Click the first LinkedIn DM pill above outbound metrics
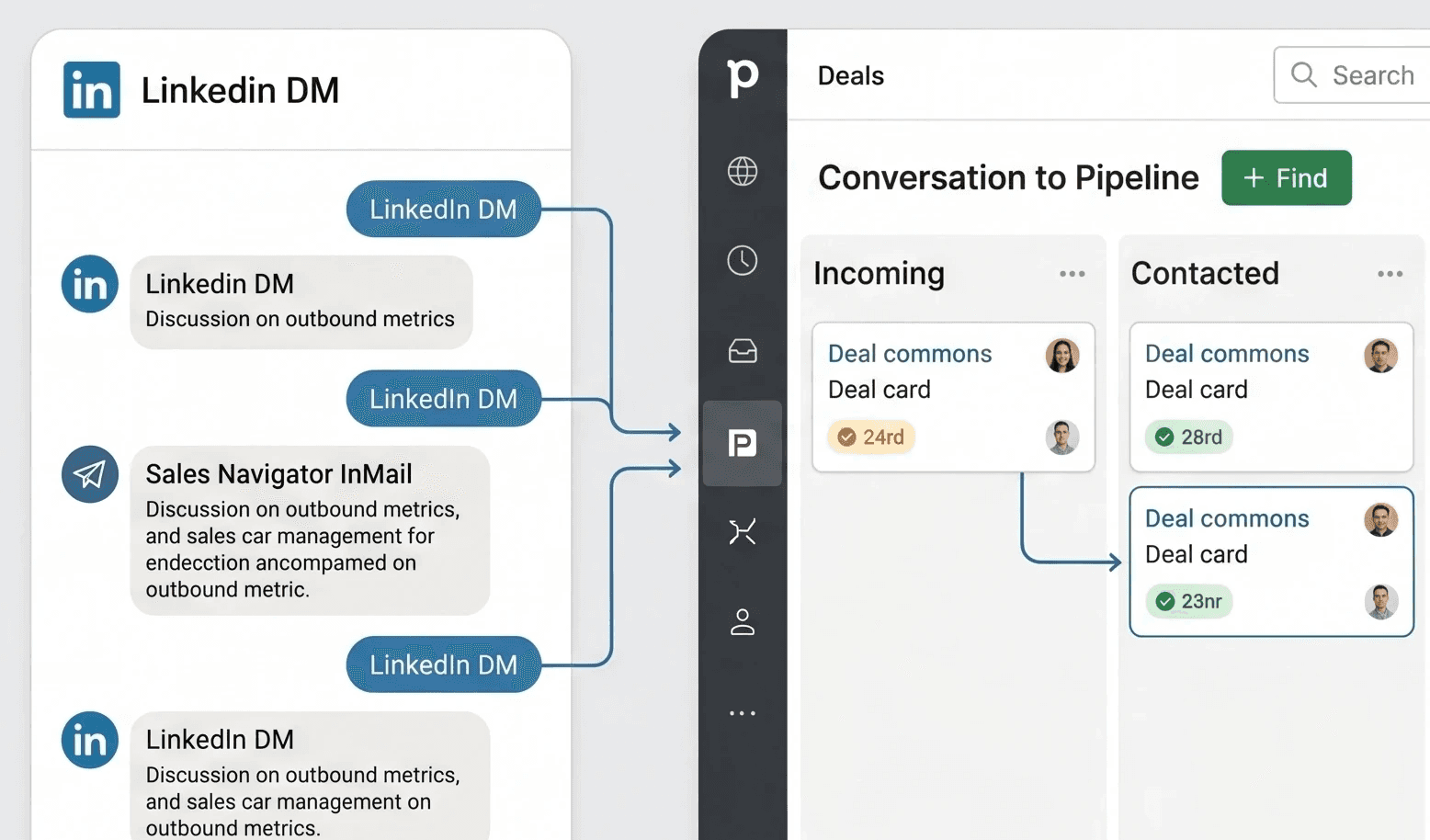The height and width of the screenshot is (840, 1430). click(x=443, y=209)
